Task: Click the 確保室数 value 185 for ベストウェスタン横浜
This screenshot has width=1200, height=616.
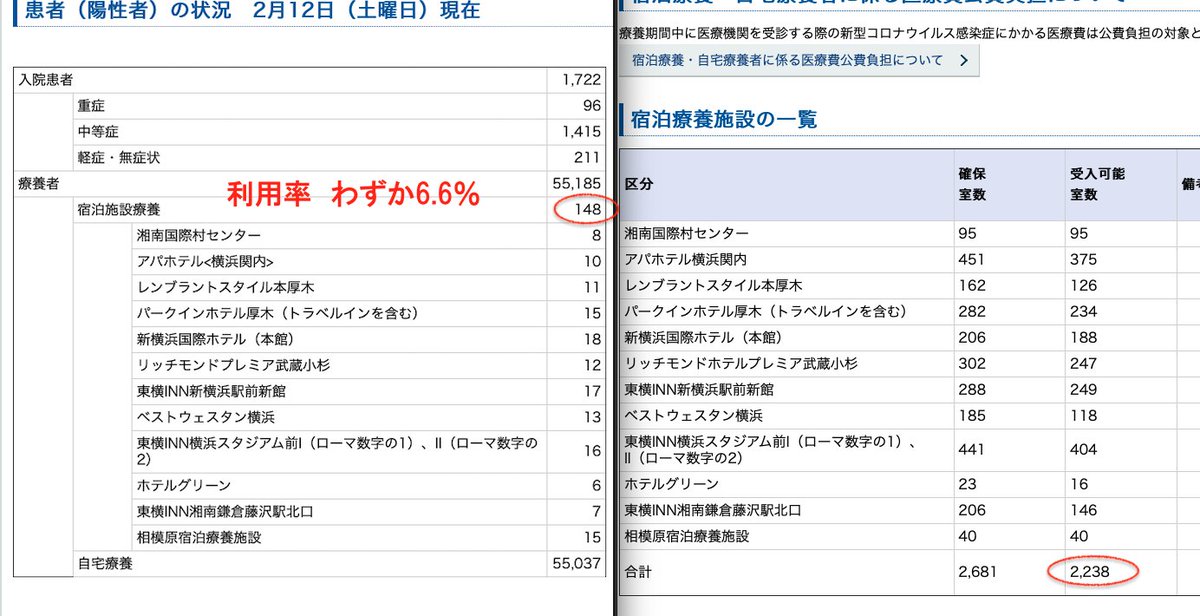Action: coord(971,415)
